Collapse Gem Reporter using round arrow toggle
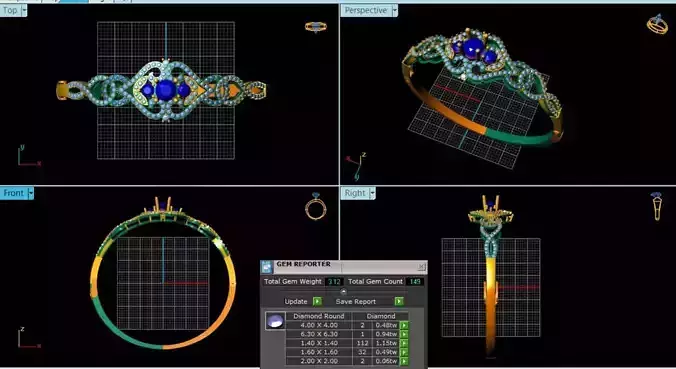Image resolution: width=676 pixels, height=369 pixels. click(x=344, y=291)
